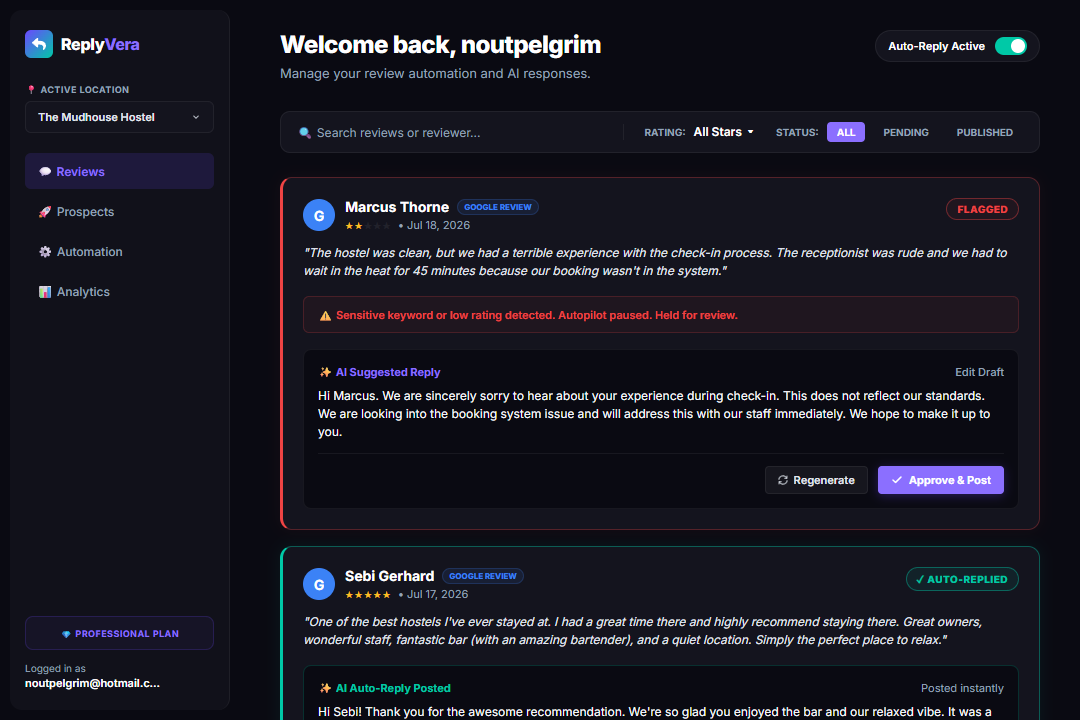Click the ReplyVera logo icon
1080x720 pixels.
click(39, 44)
